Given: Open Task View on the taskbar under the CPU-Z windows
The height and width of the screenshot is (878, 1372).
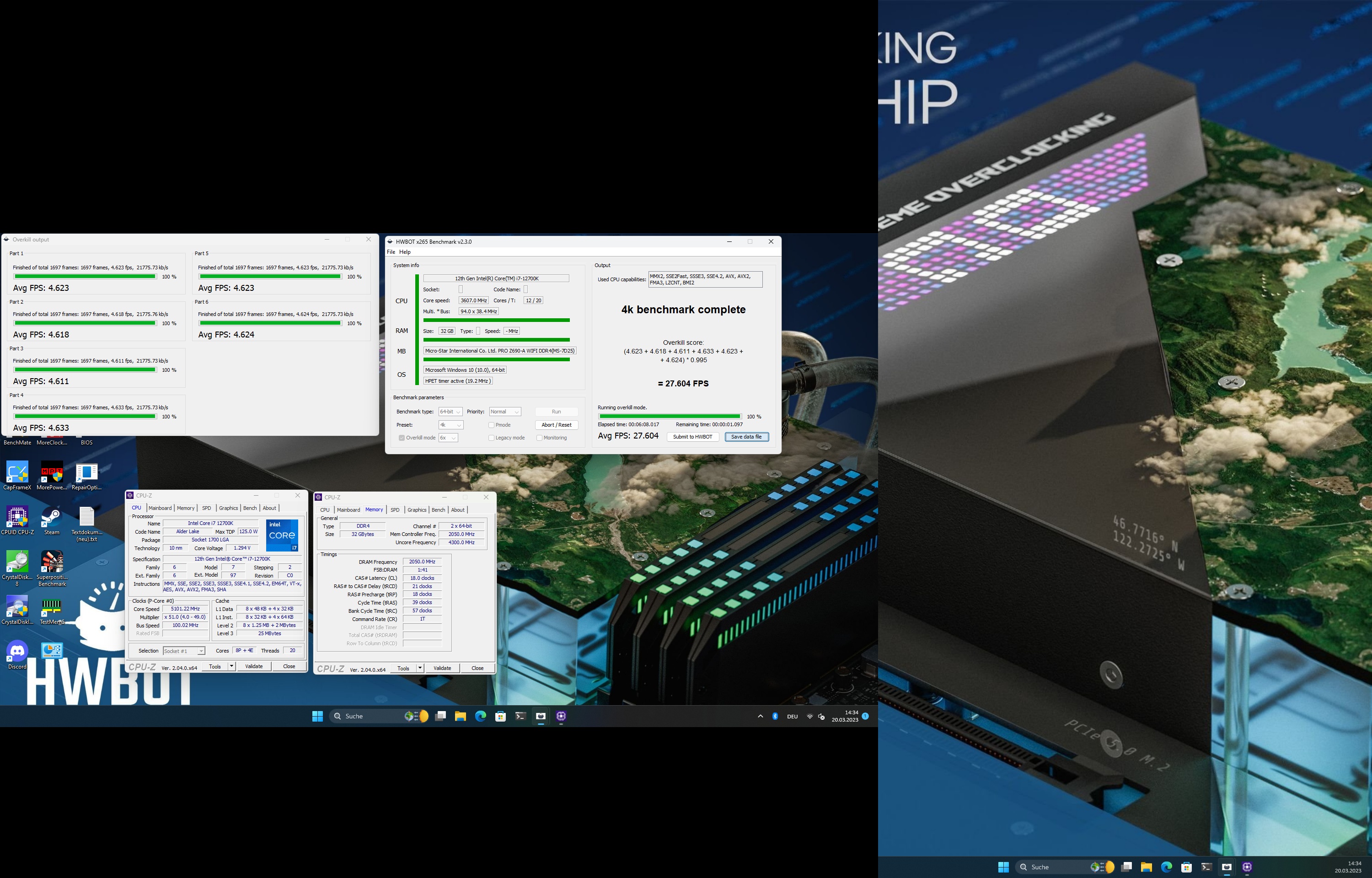Looking at the screenshot, I should [440, 716].
